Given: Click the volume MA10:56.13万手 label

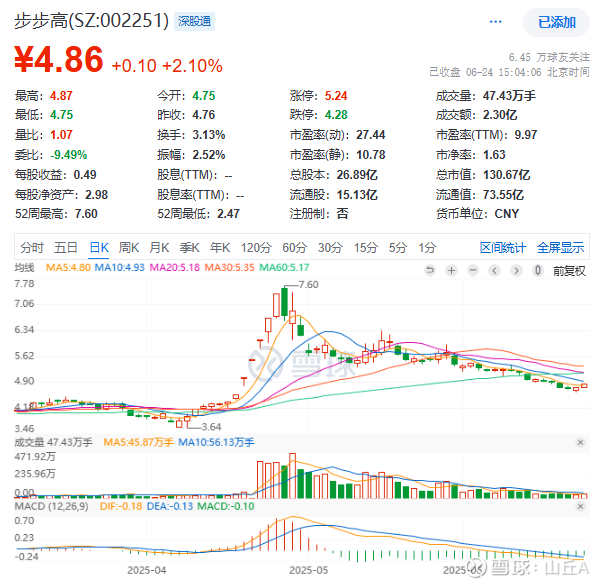Looking at the screenshot, I should (216, 442).
